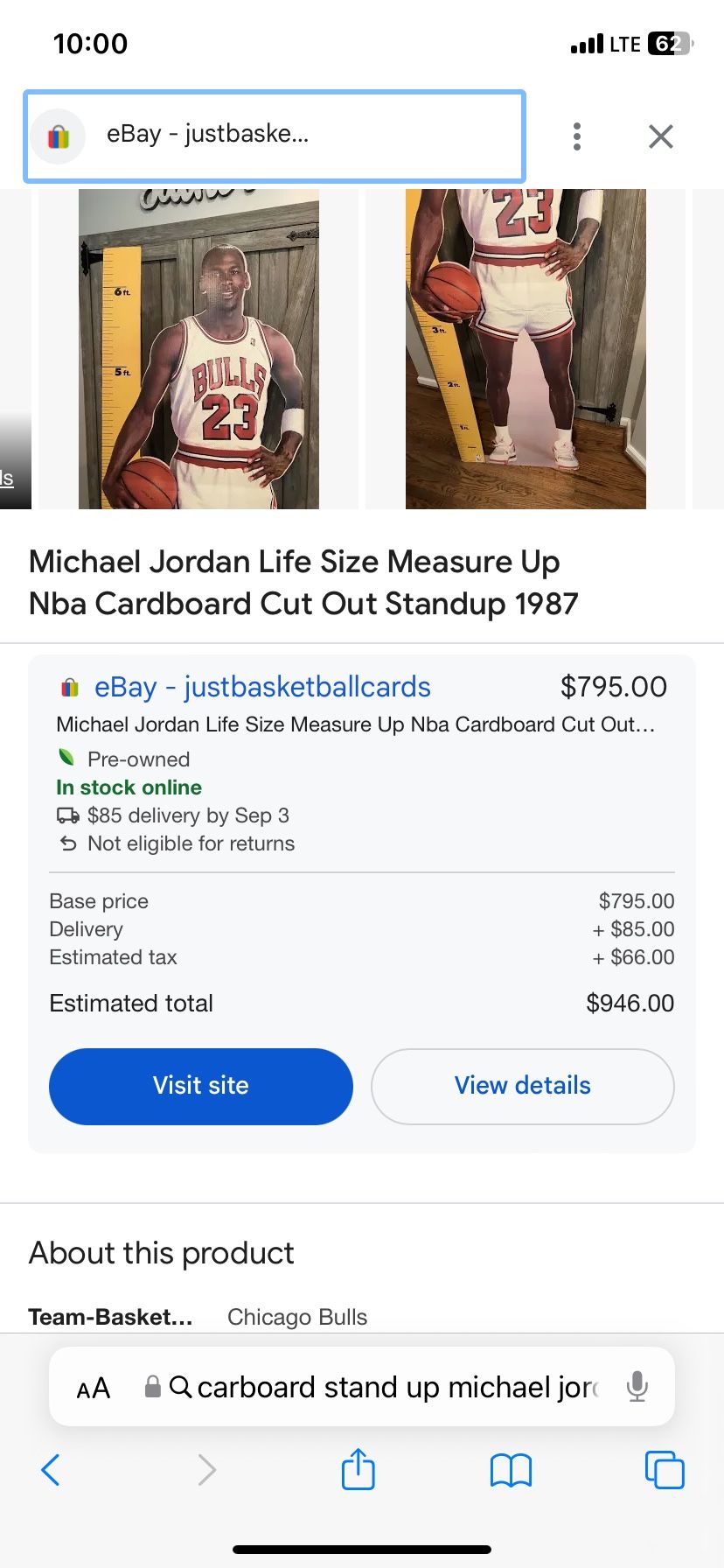Tap the microphone voice search icon

tap(637, 1387)
